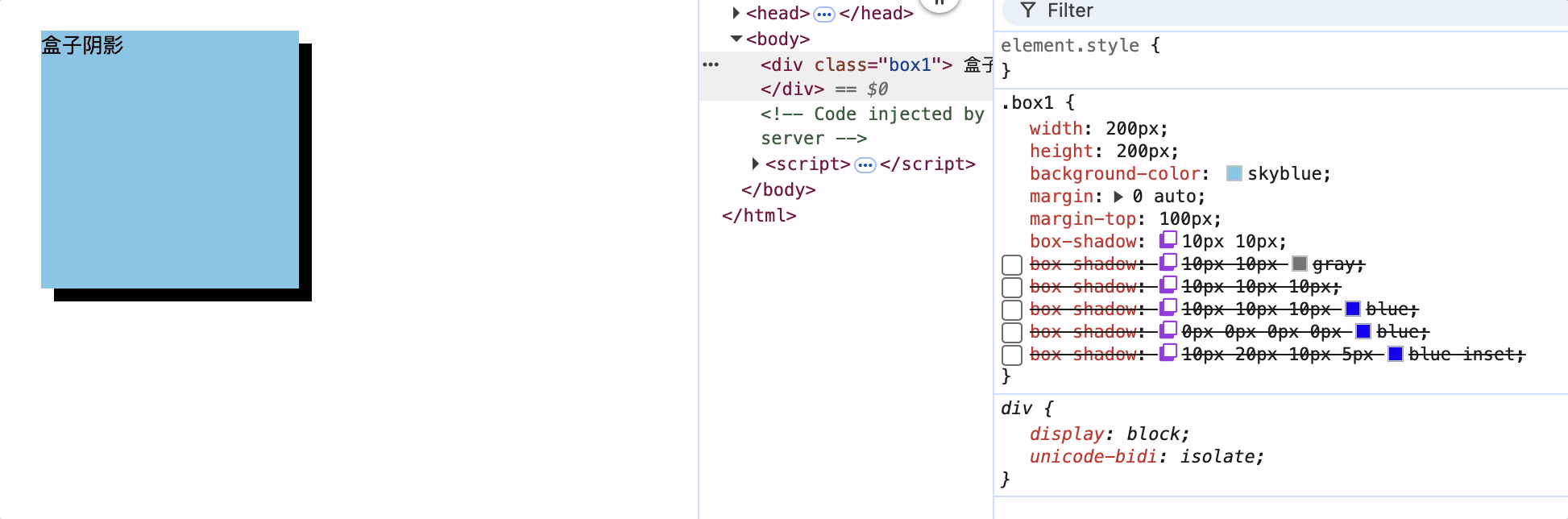
Task: Open blue swatch of the inset box-shadow
Action: click(x=1396, y=354)
